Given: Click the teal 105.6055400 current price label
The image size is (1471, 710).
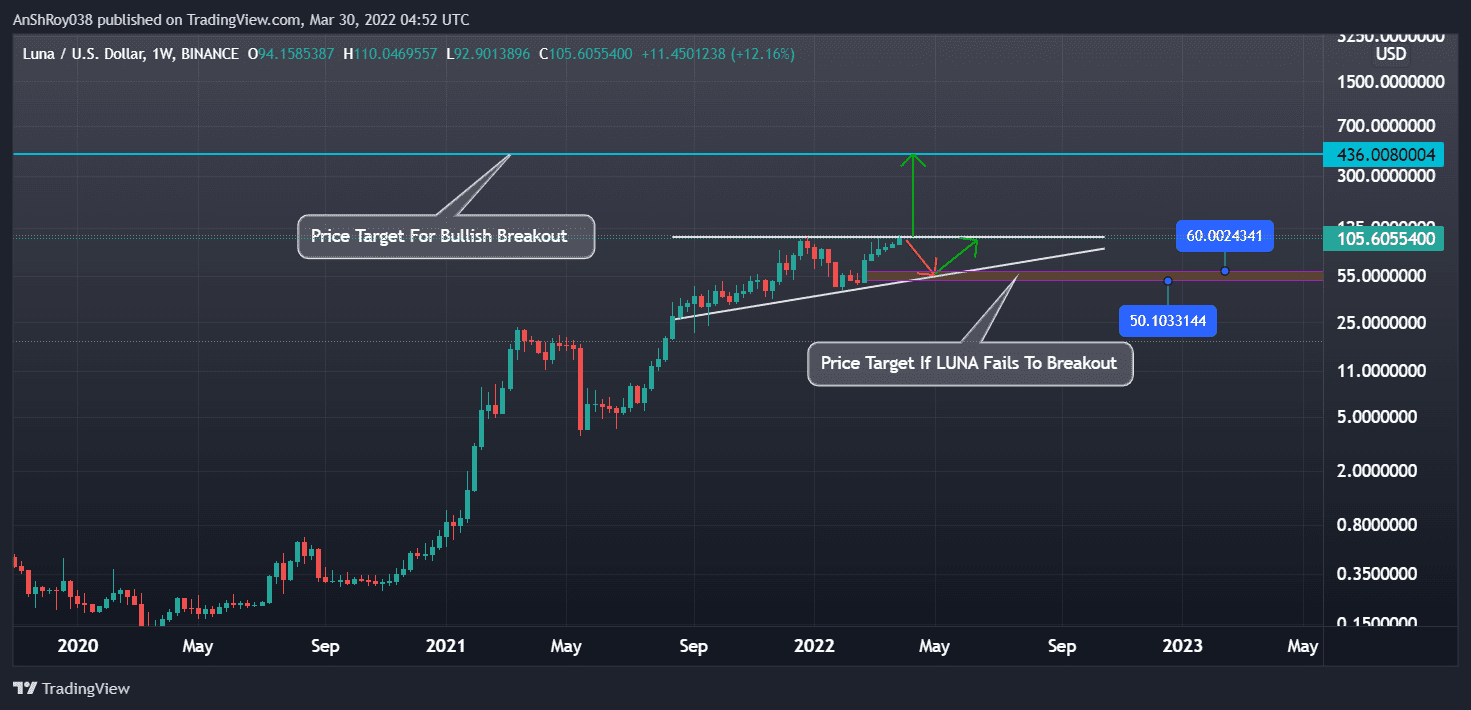Looking at the screenshot, I should [1384, 238].
